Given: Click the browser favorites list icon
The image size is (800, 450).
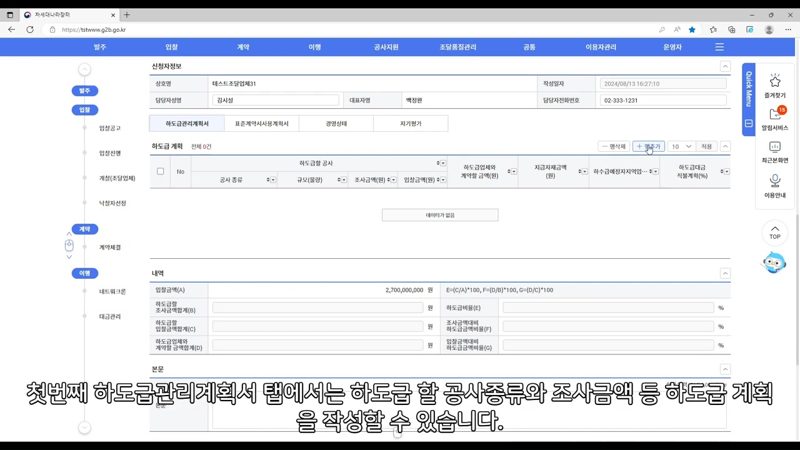Looking at the screenshot, I should 713,30.
